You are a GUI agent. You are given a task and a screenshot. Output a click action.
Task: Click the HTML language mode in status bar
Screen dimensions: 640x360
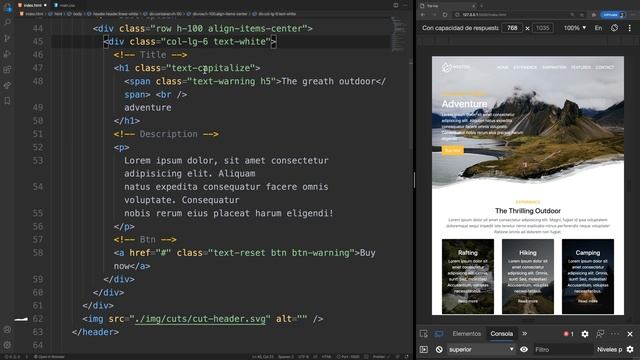327,357
